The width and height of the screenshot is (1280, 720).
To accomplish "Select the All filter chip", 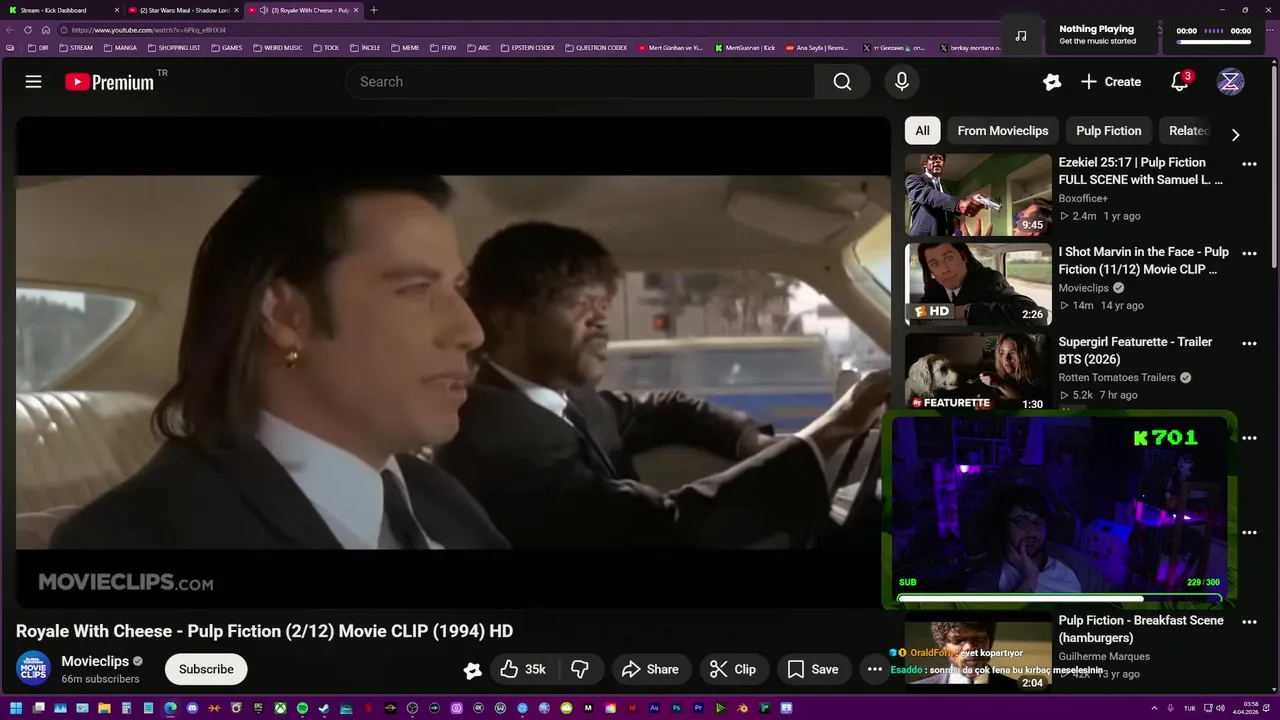I will click(922, 131).
